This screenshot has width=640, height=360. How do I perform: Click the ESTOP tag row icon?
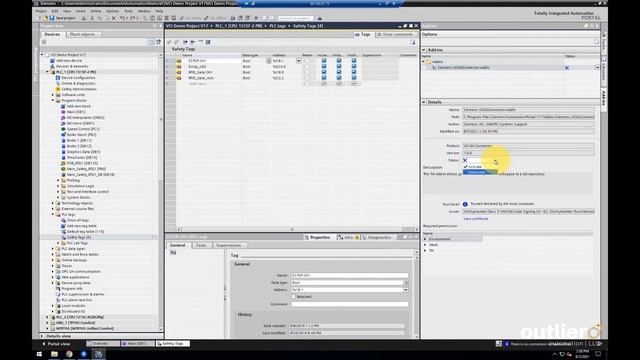coord(179,61)
